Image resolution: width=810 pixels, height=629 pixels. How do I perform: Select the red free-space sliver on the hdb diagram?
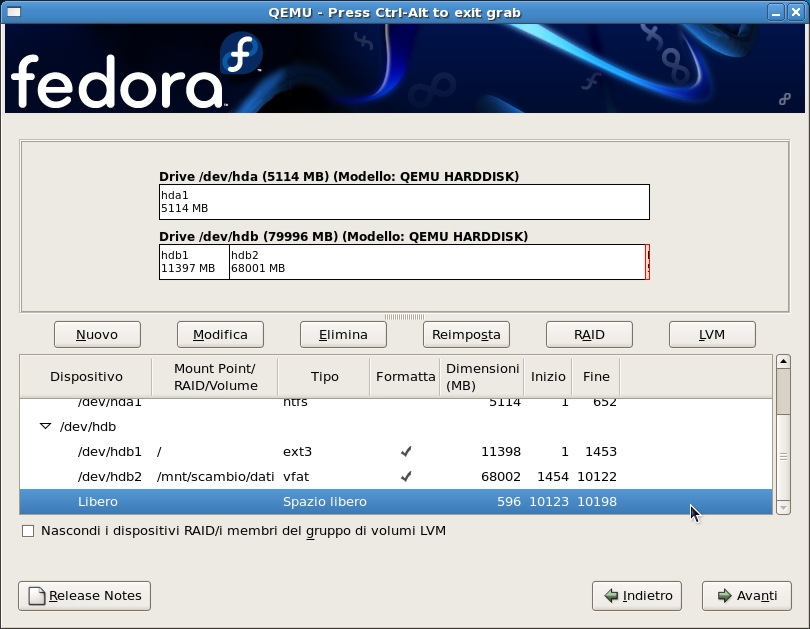pyautogui.click(x=648, y=262)
